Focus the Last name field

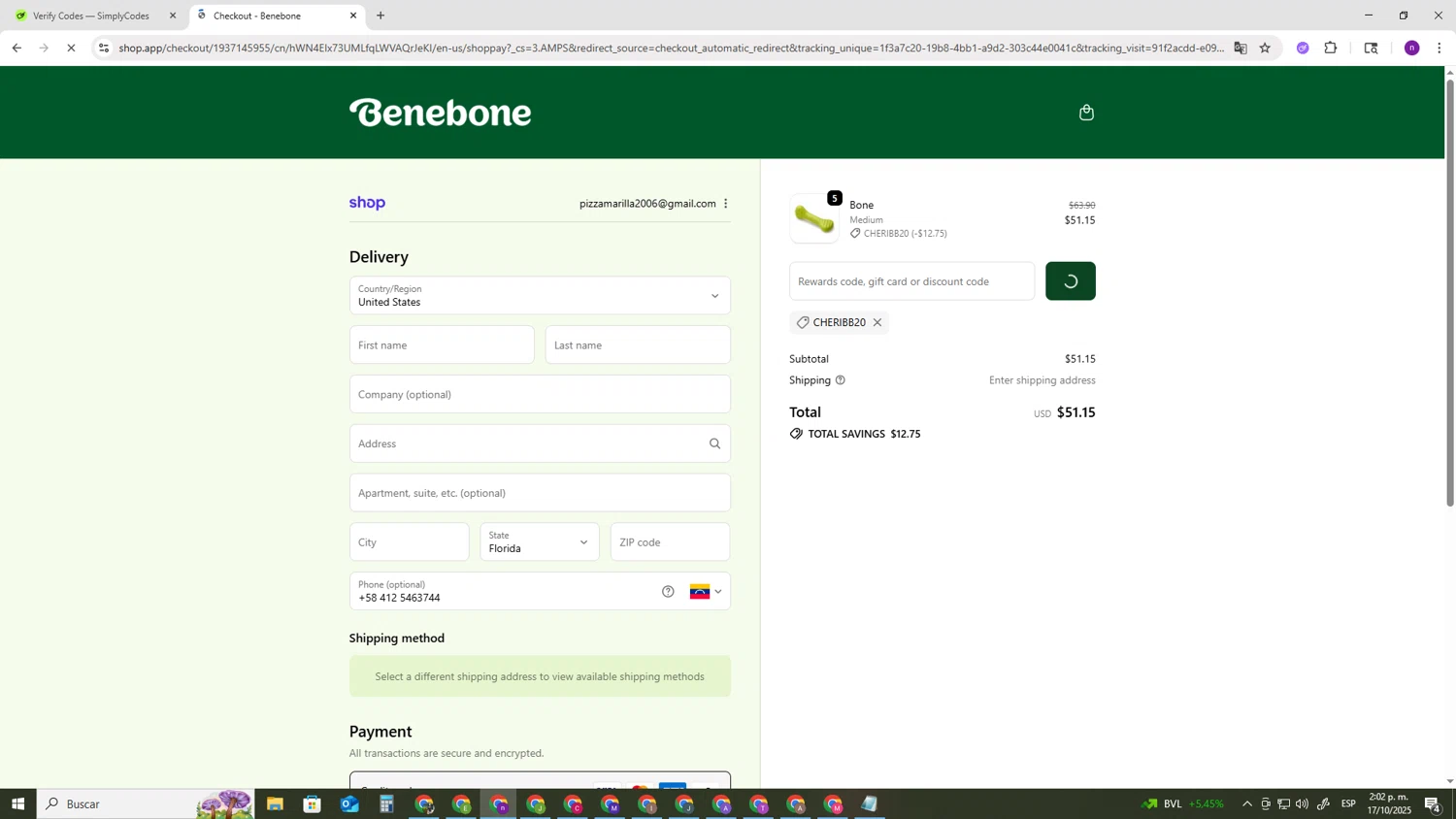638,345
